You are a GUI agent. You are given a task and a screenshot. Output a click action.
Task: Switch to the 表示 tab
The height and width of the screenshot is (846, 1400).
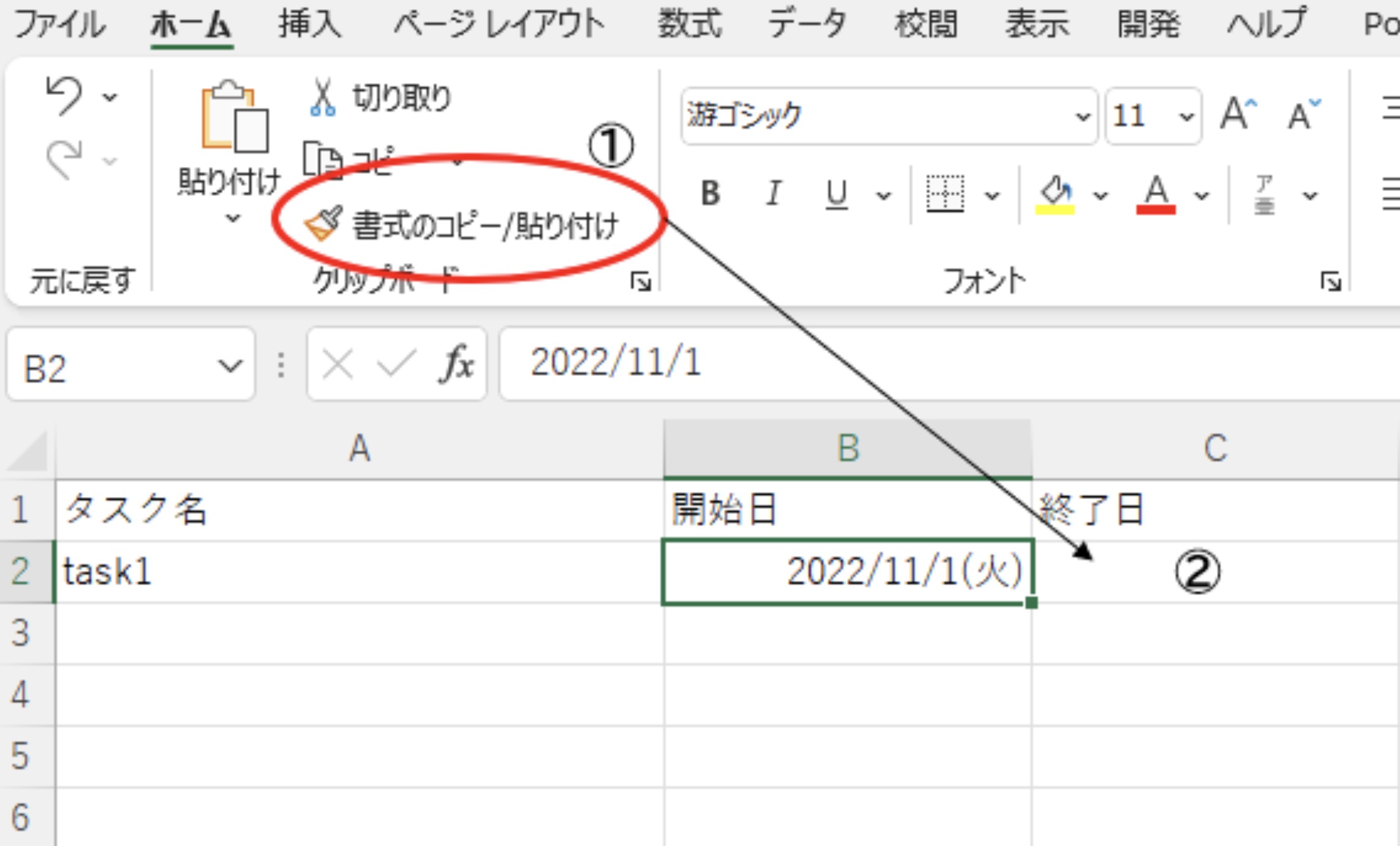coord(1037,24)
